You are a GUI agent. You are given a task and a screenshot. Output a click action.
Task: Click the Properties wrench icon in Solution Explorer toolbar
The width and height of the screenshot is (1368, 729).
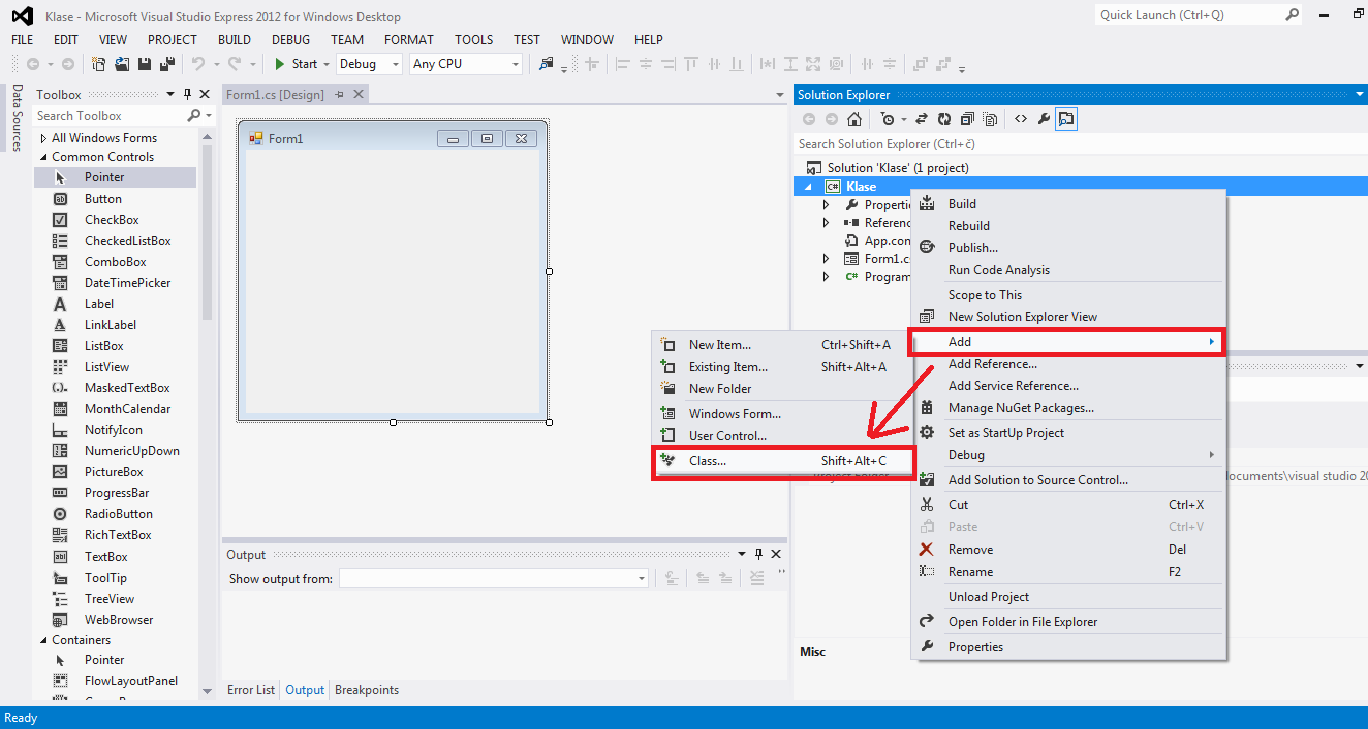click(1043, 119)
